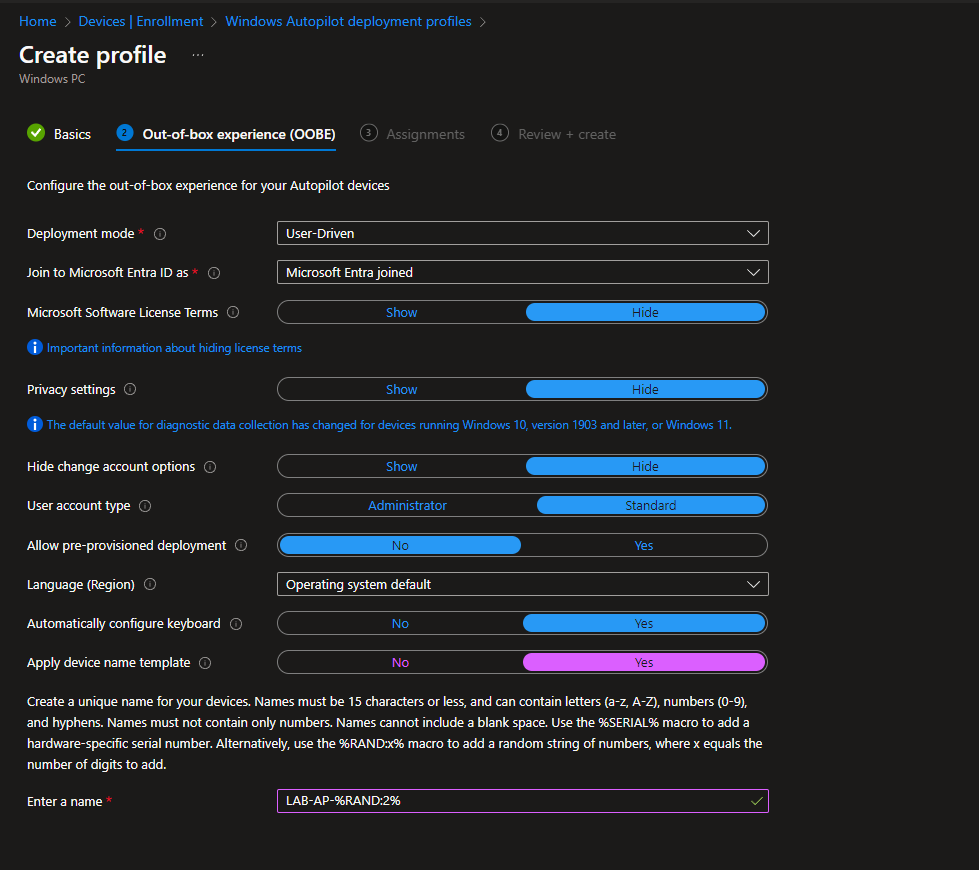This screenshot has width=979, height=870.
Task: Open diagnostic data collection default value notice
Action: click(x=389, y=425)
